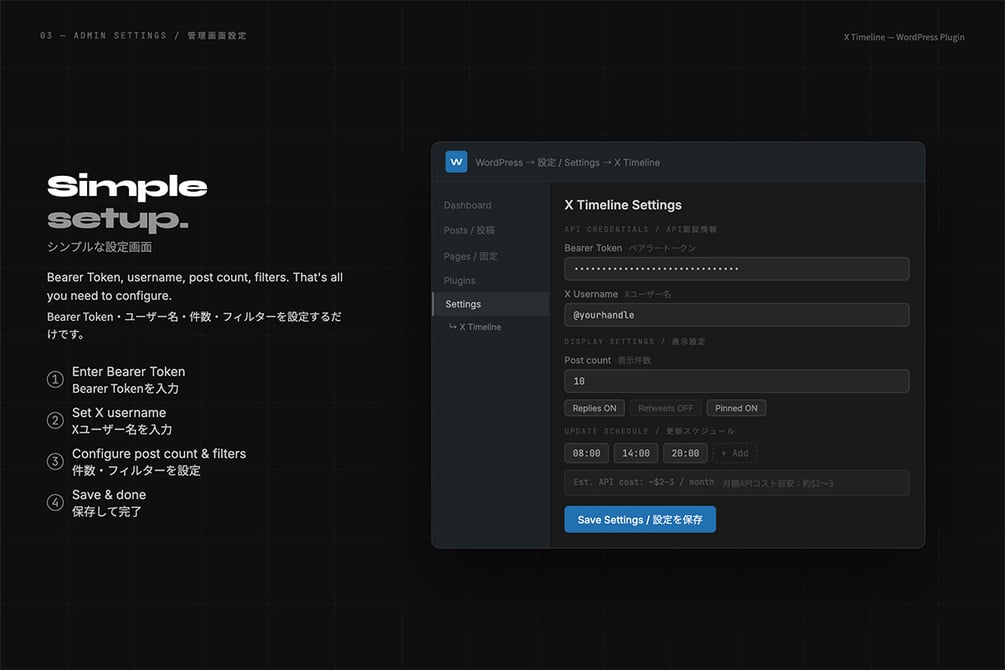Open Dashboard in the sidebar
Viewport: 1005px width, 670px height.
(x=467, y=205)
